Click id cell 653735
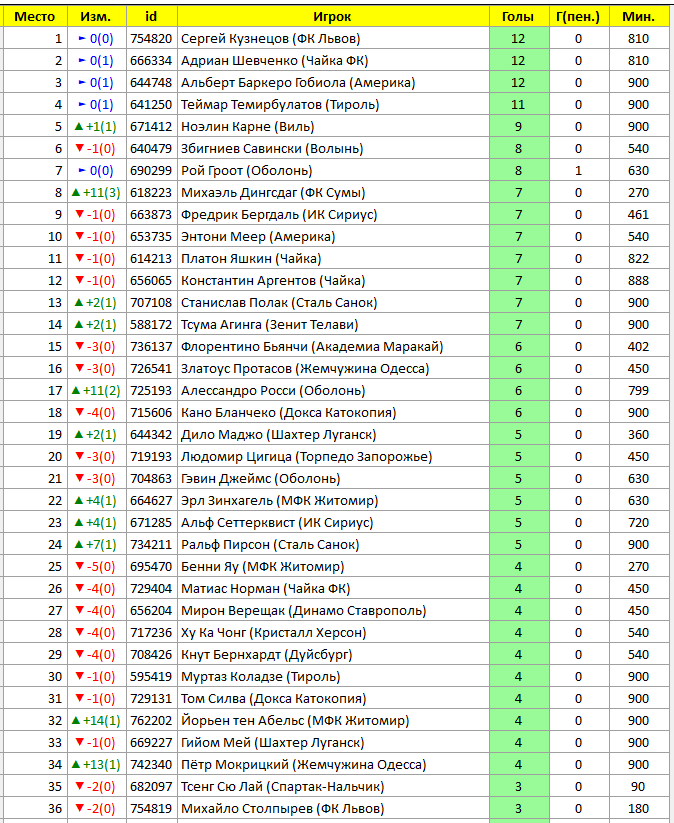 coord(152,237)
